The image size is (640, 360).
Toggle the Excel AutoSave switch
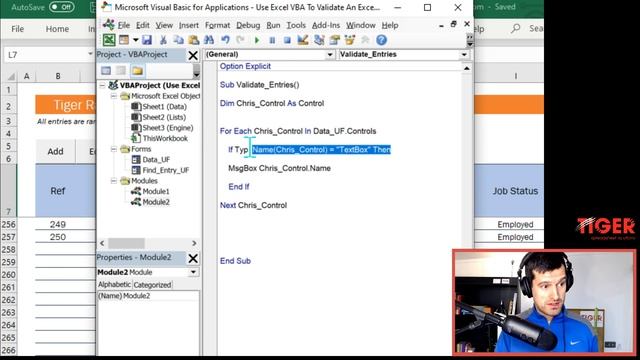(x=61, y=7)
